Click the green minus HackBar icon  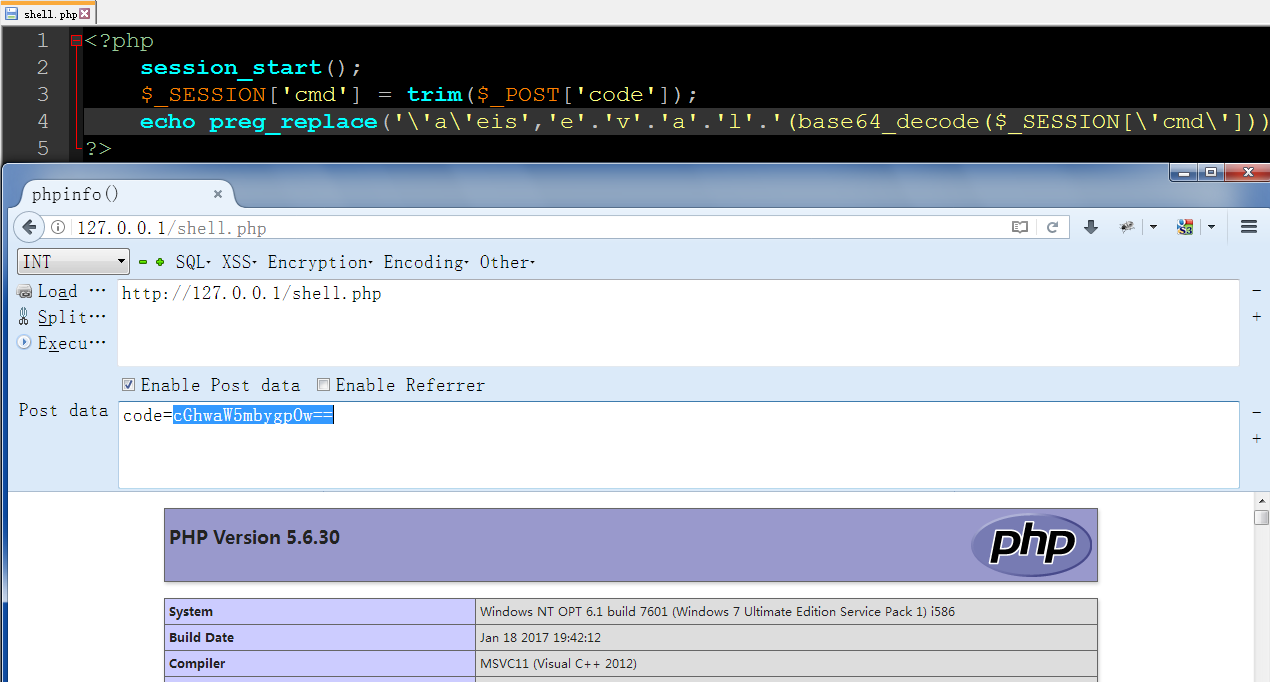(143, 262)
